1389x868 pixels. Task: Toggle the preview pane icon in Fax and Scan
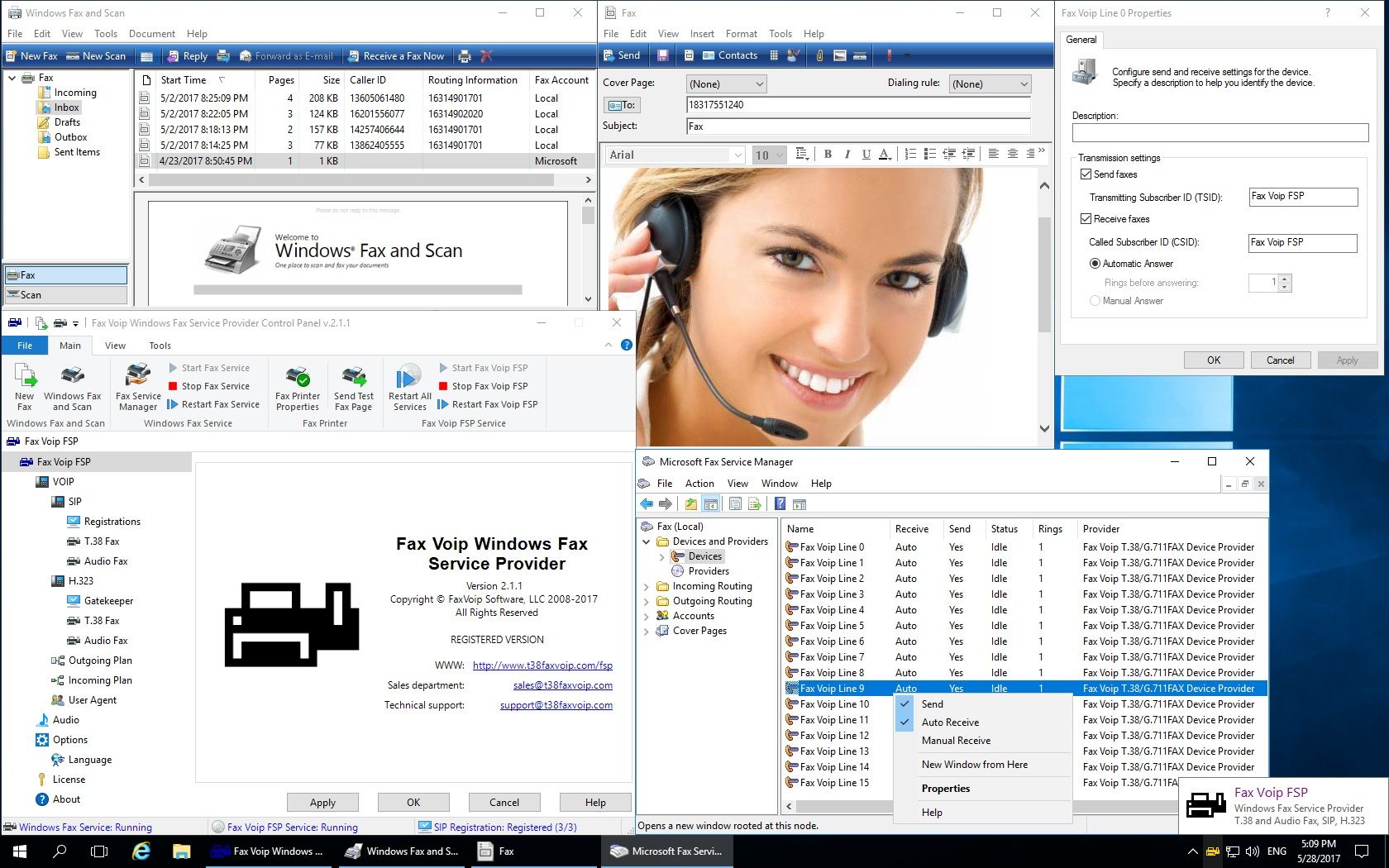146,56
